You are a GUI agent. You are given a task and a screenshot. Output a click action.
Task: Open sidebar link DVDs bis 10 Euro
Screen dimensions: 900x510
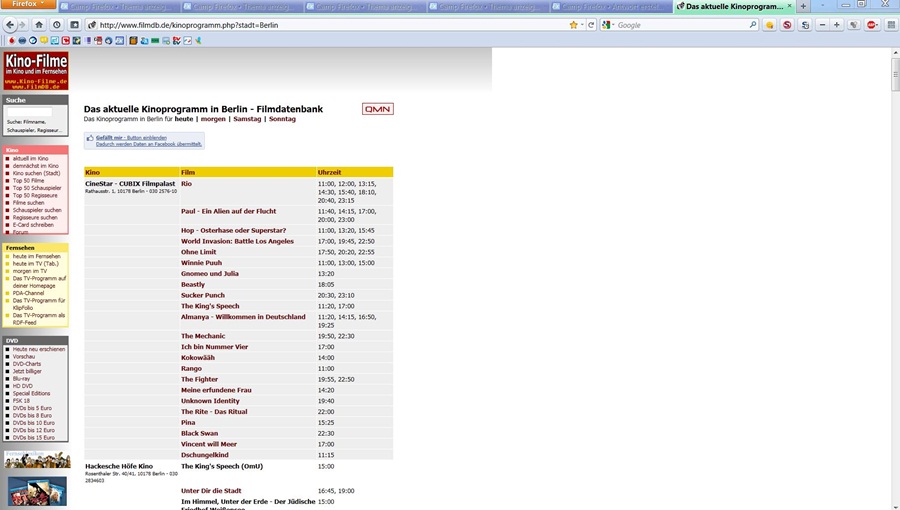click(x=33, y=423)
